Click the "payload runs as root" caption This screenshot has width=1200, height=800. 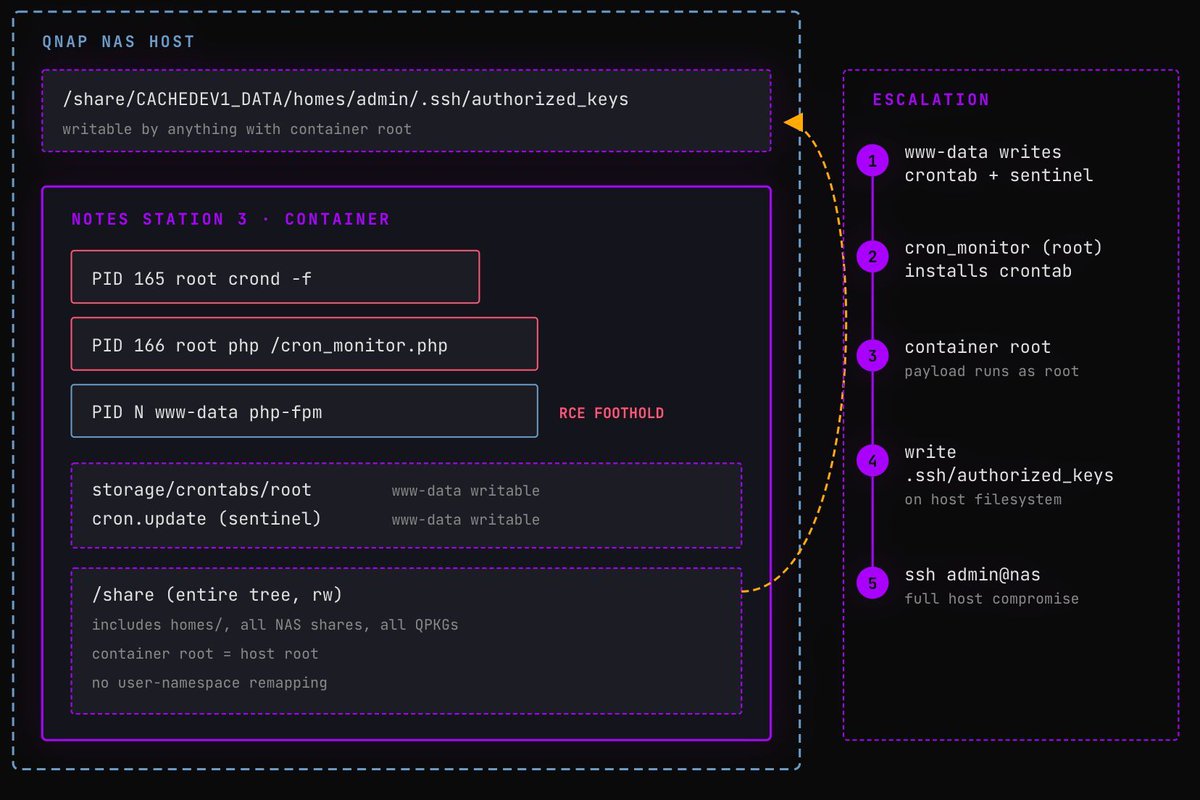(992, 371)
